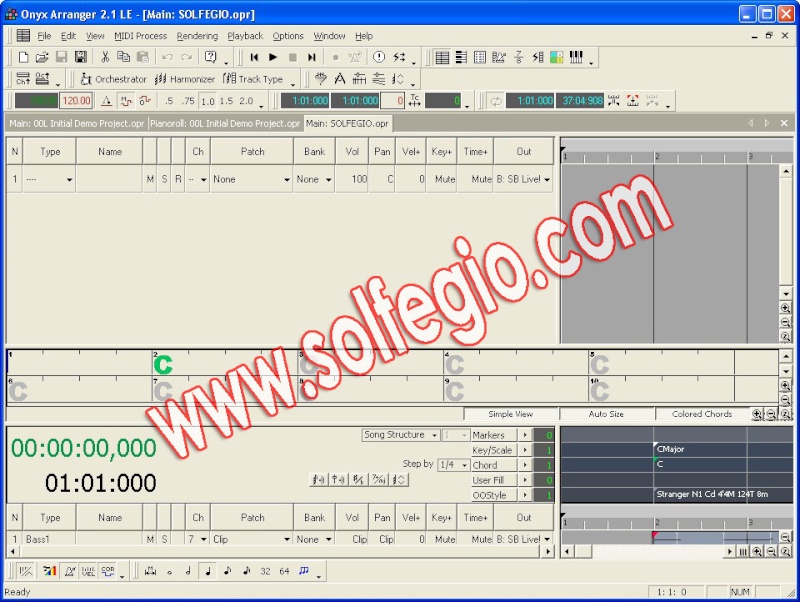Select the 64th note duration
Image resolution: width=800 pixels, height=602 pixels.
tap(284, 571)
